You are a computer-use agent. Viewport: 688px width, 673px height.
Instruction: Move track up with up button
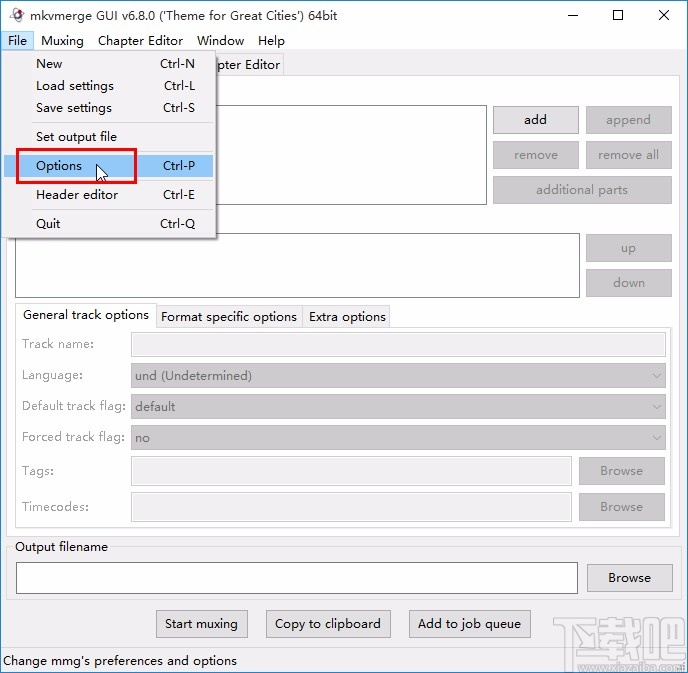pyautogui.click(x=628, y=248)
